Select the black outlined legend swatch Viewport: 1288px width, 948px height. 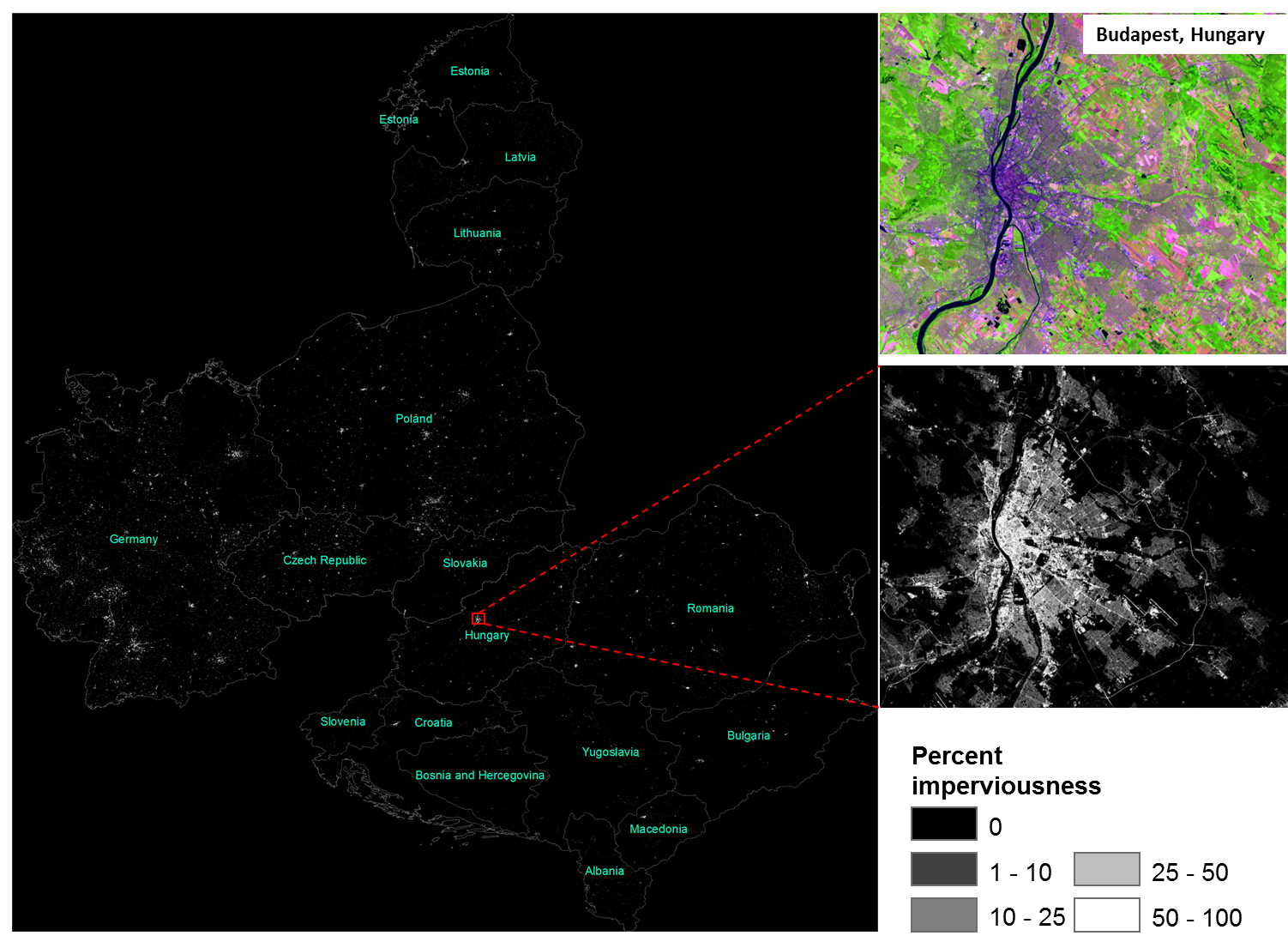point(943,824)
